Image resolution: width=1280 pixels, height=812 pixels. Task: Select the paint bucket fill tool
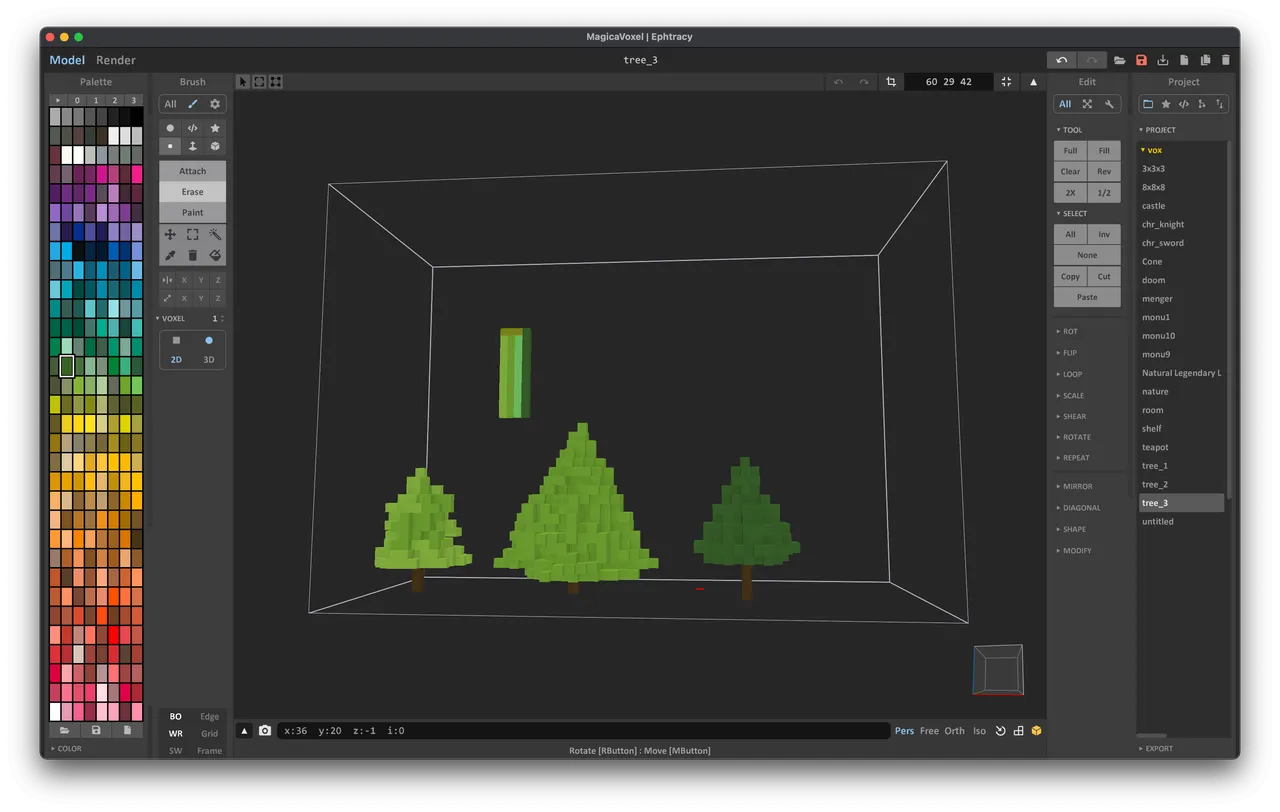click(215, 256)
